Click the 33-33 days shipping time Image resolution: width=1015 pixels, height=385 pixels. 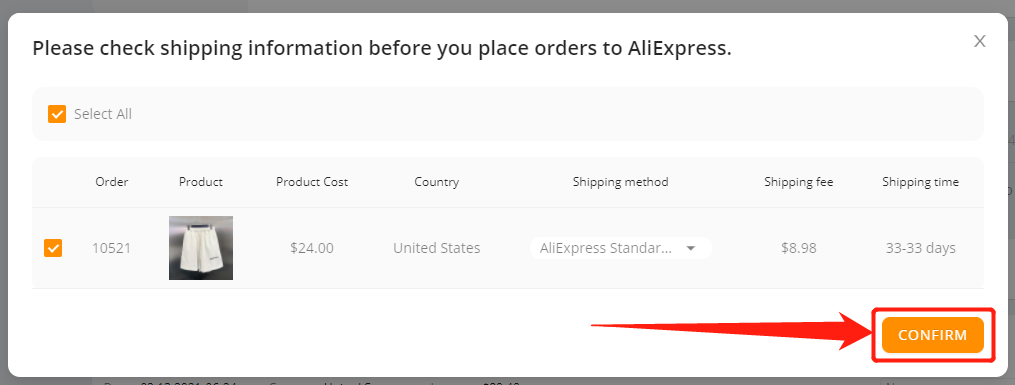coord(920,248)
